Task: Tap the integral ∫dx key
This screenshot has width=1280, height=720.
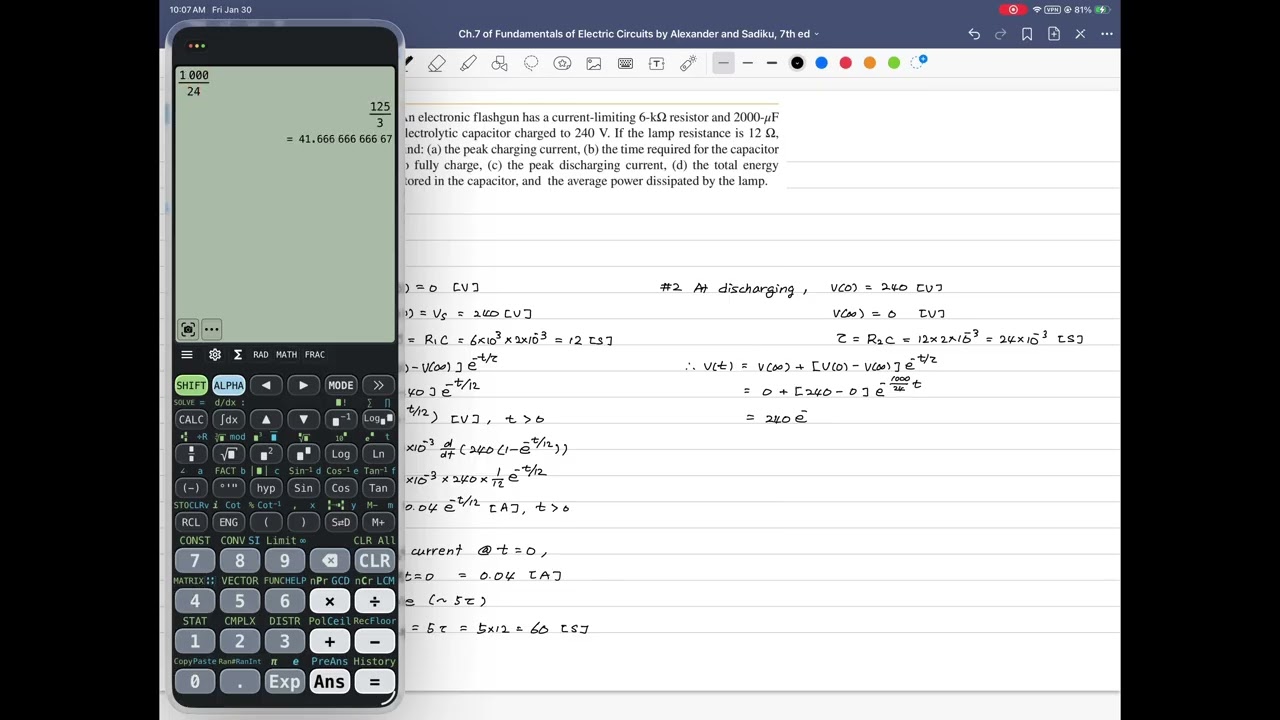Action: (228, 419)
